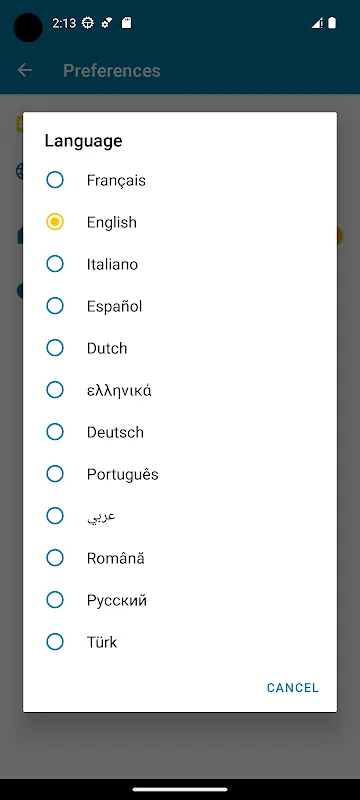Select the Română radio button
Viewport: 360px width, 800px height.
[55, 558]
